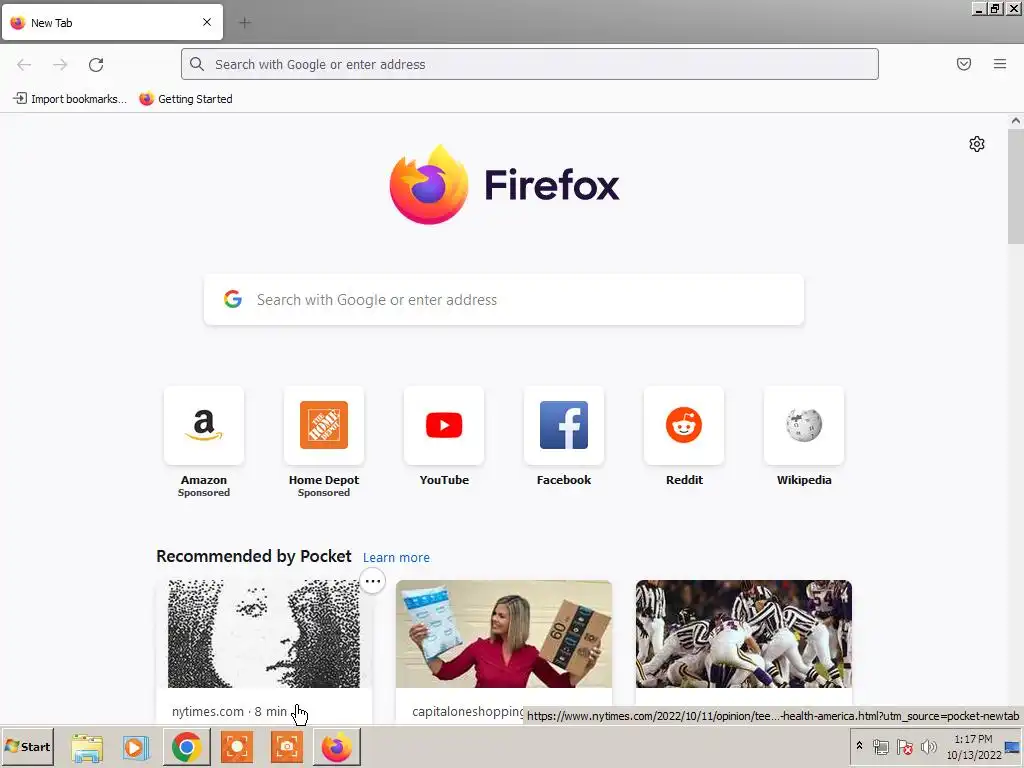This screenshot has width=1024, height=768.
Task: Click the Forward navigation arrow
Action: pyautogui.click(x=60, y=65)
